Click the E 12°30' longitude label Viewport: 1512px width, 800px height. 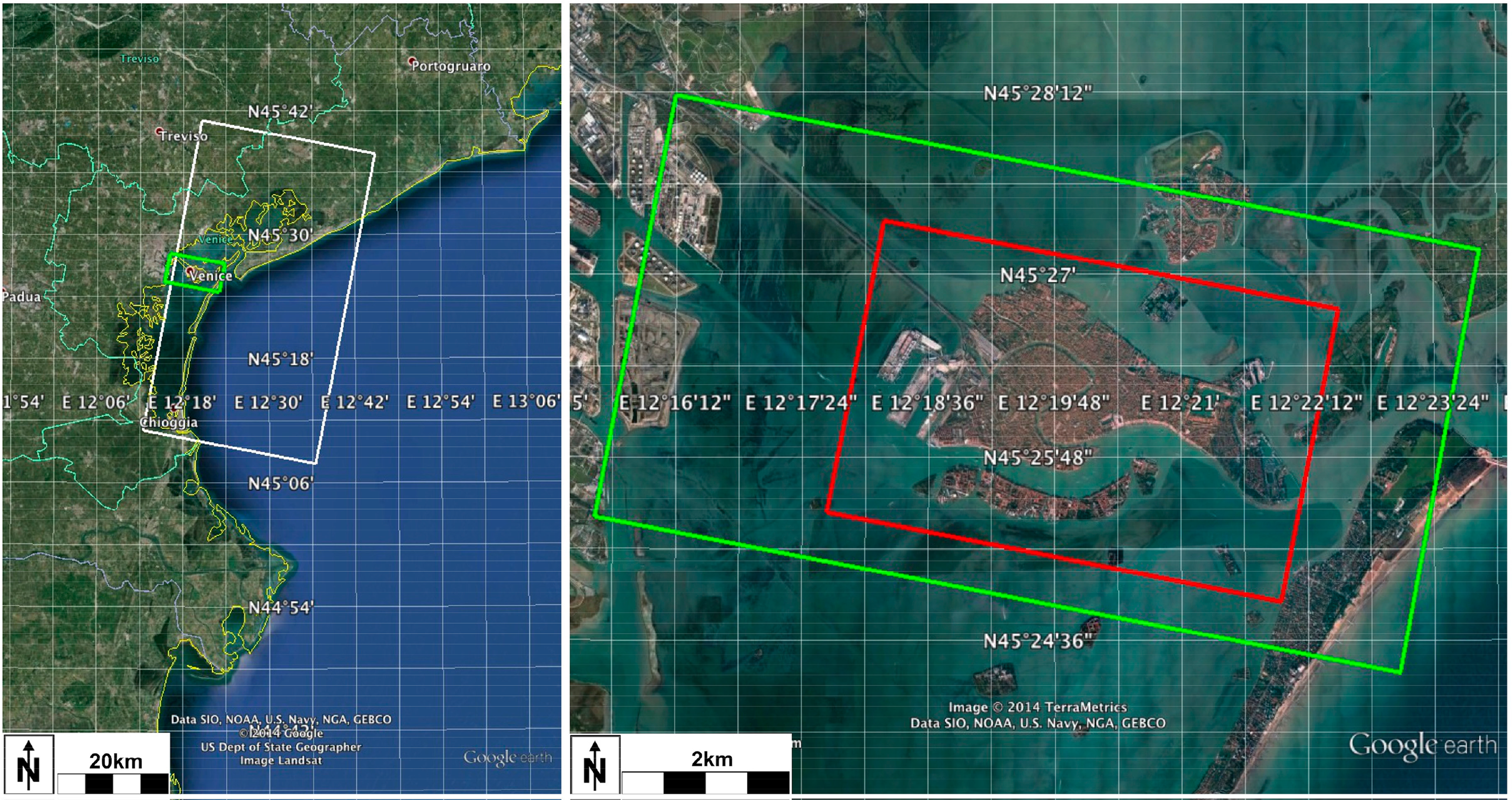268,402
